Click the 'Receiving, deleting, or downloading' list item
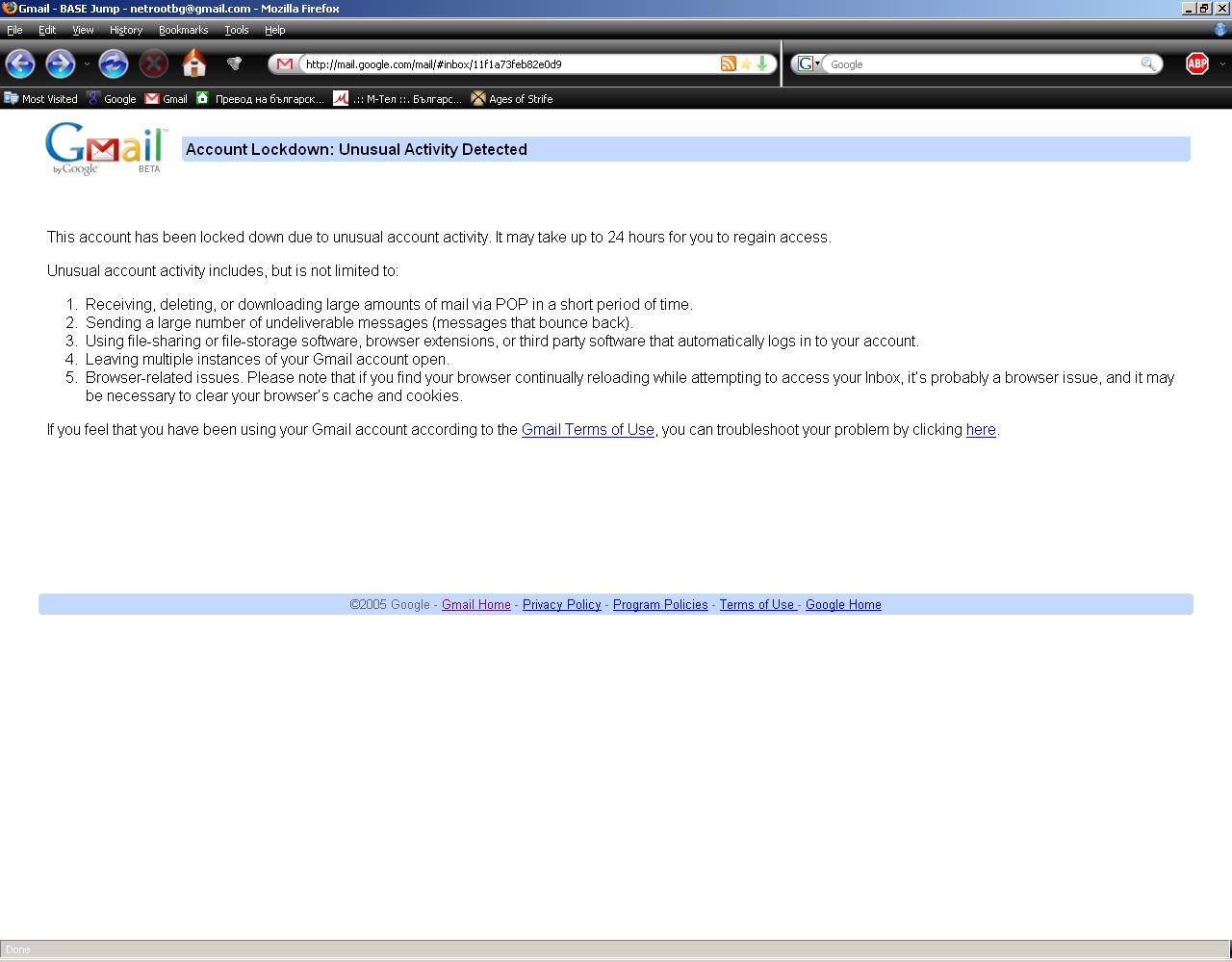 tap(389, 304)
